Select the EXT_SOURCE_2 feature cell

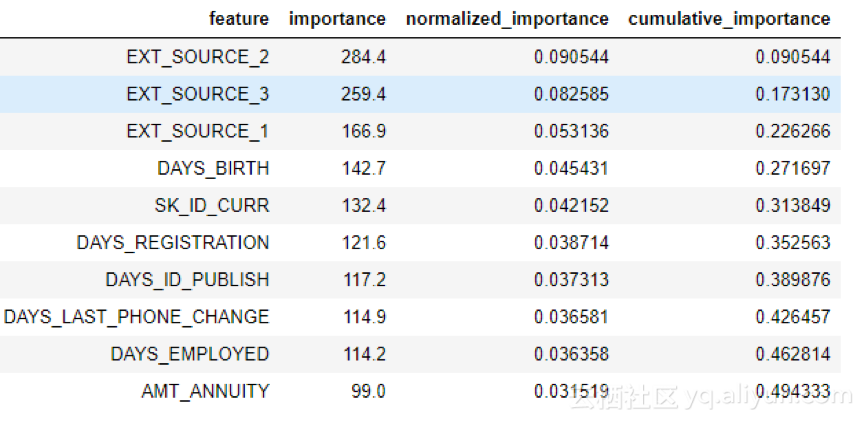[x=197, y=57]
